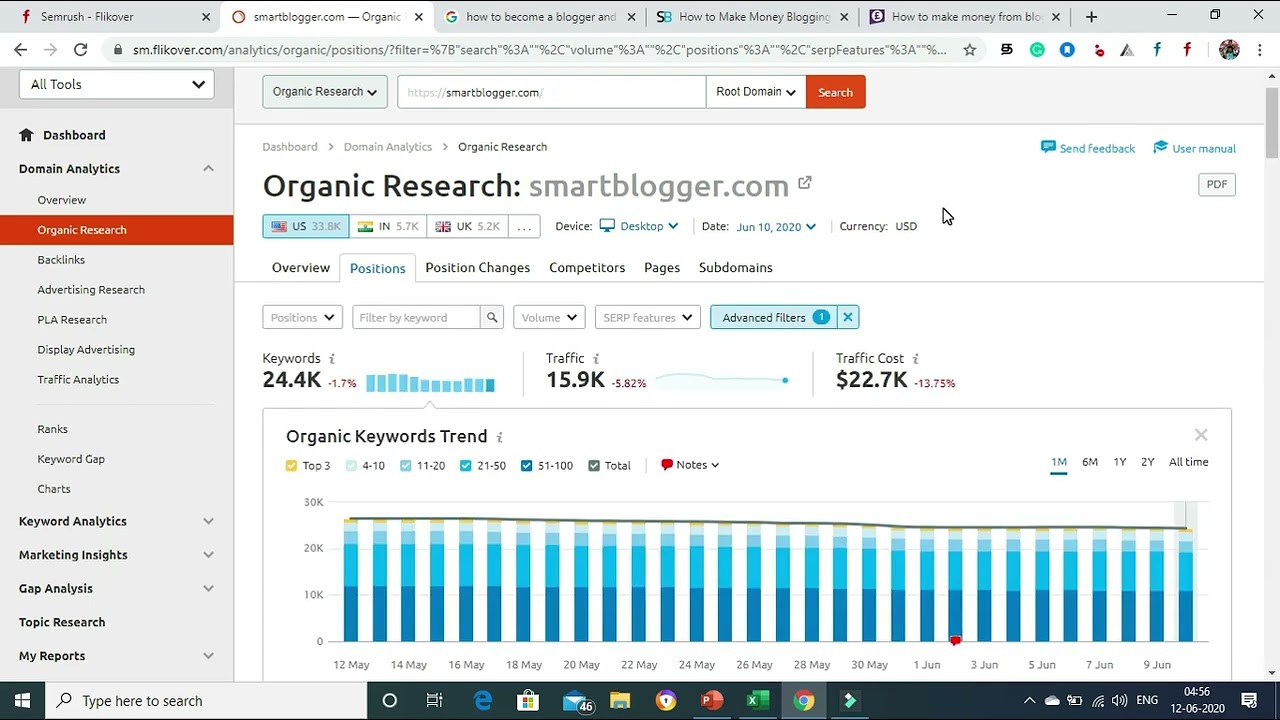
Task: Switch to the Overview tab
Action: [x=301, y=267]
